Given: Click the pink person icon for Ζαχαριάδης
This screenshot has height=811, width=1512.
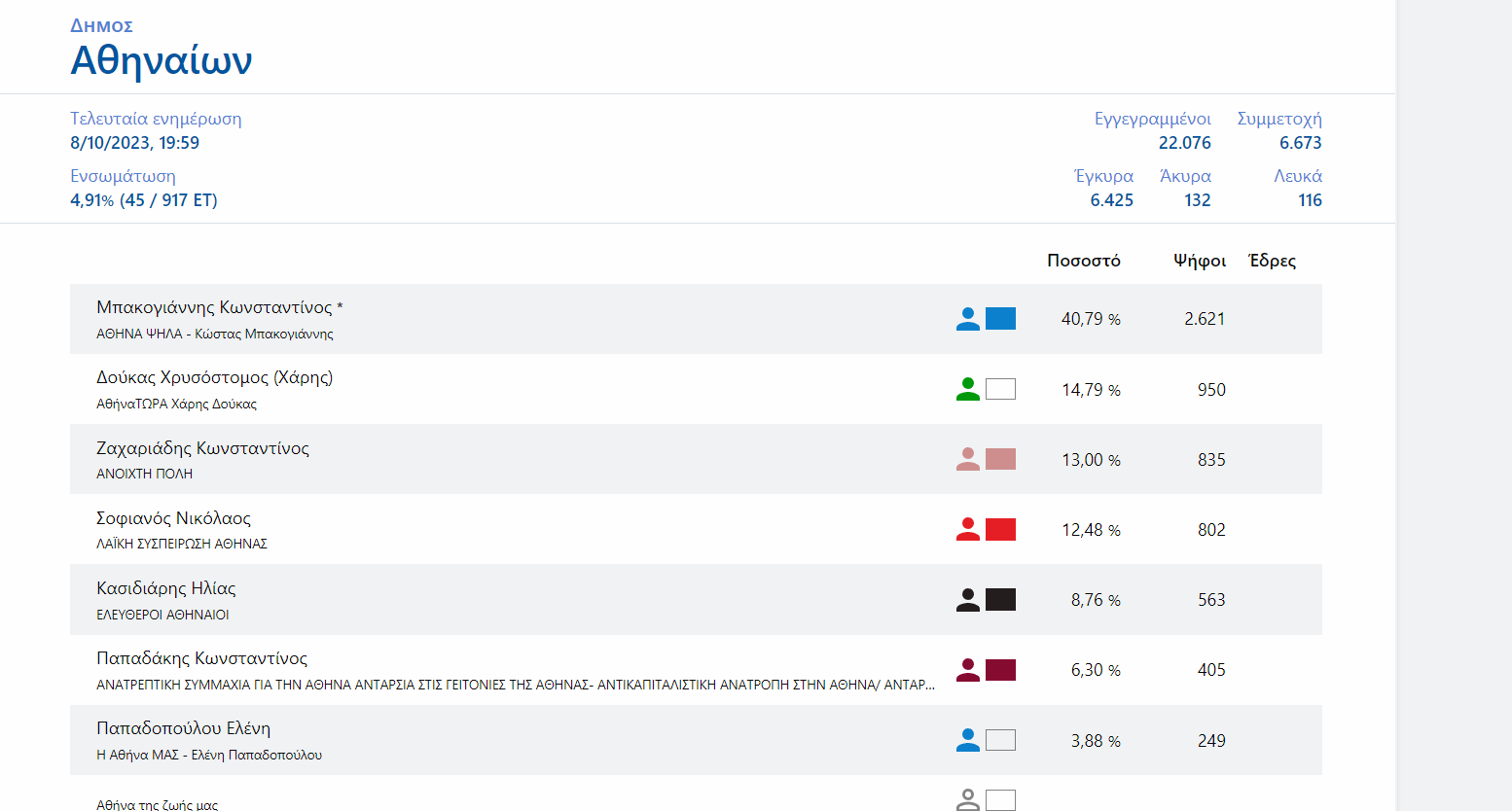Looking at the screenshot, I should pyautogui.click(x=967, y=459).
